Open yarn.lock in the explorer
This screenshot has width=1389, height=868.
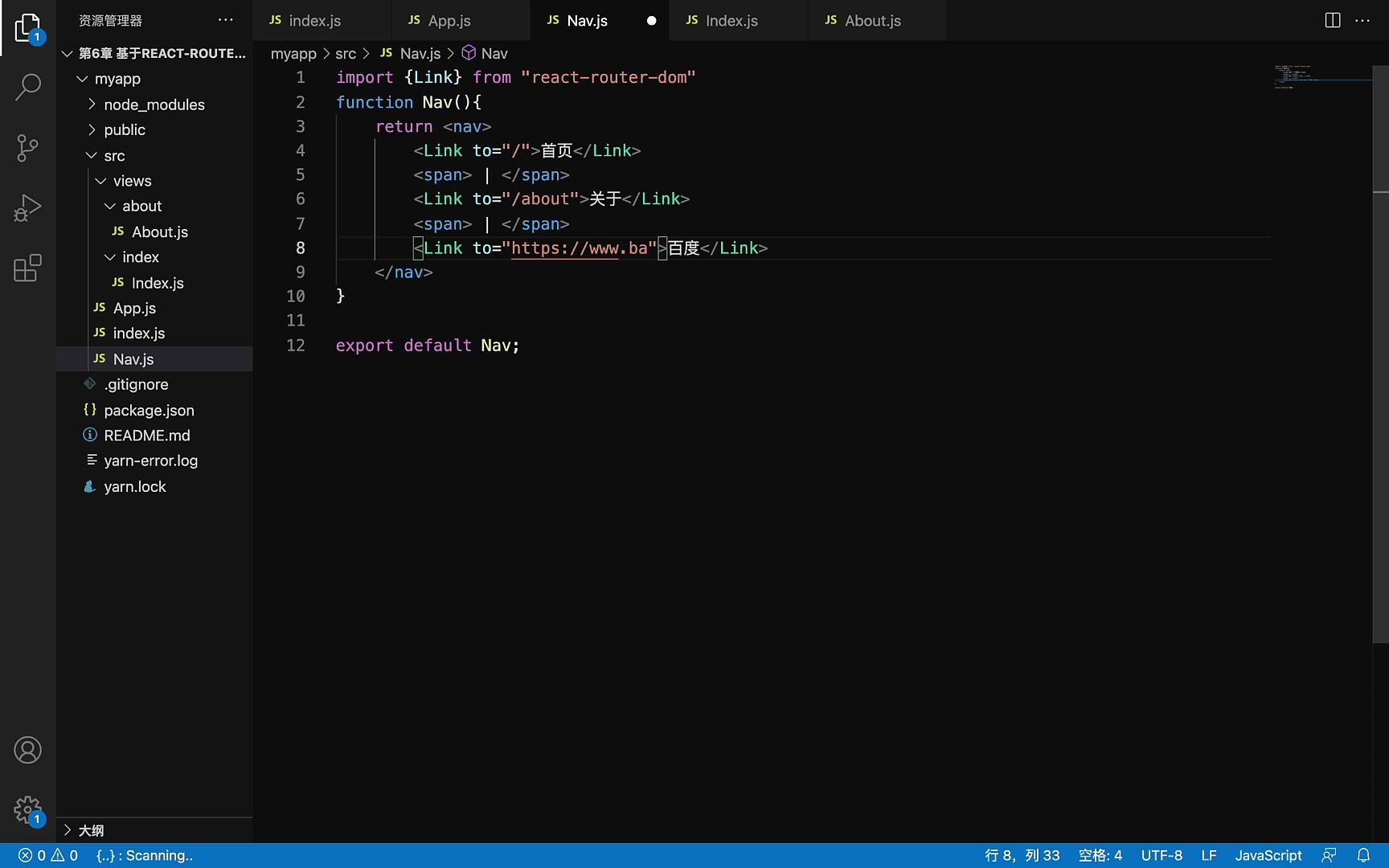point(154,486)
